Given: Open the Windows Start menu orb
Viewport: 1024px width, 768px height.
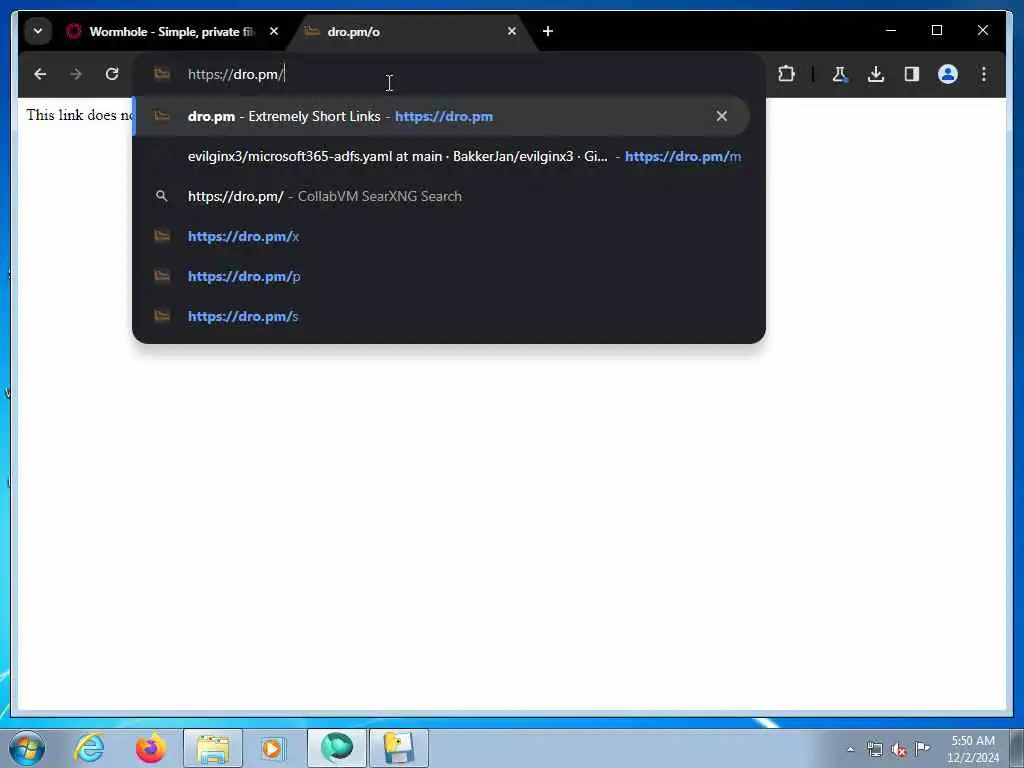Looking at the screenshot, I should [27, 748].
